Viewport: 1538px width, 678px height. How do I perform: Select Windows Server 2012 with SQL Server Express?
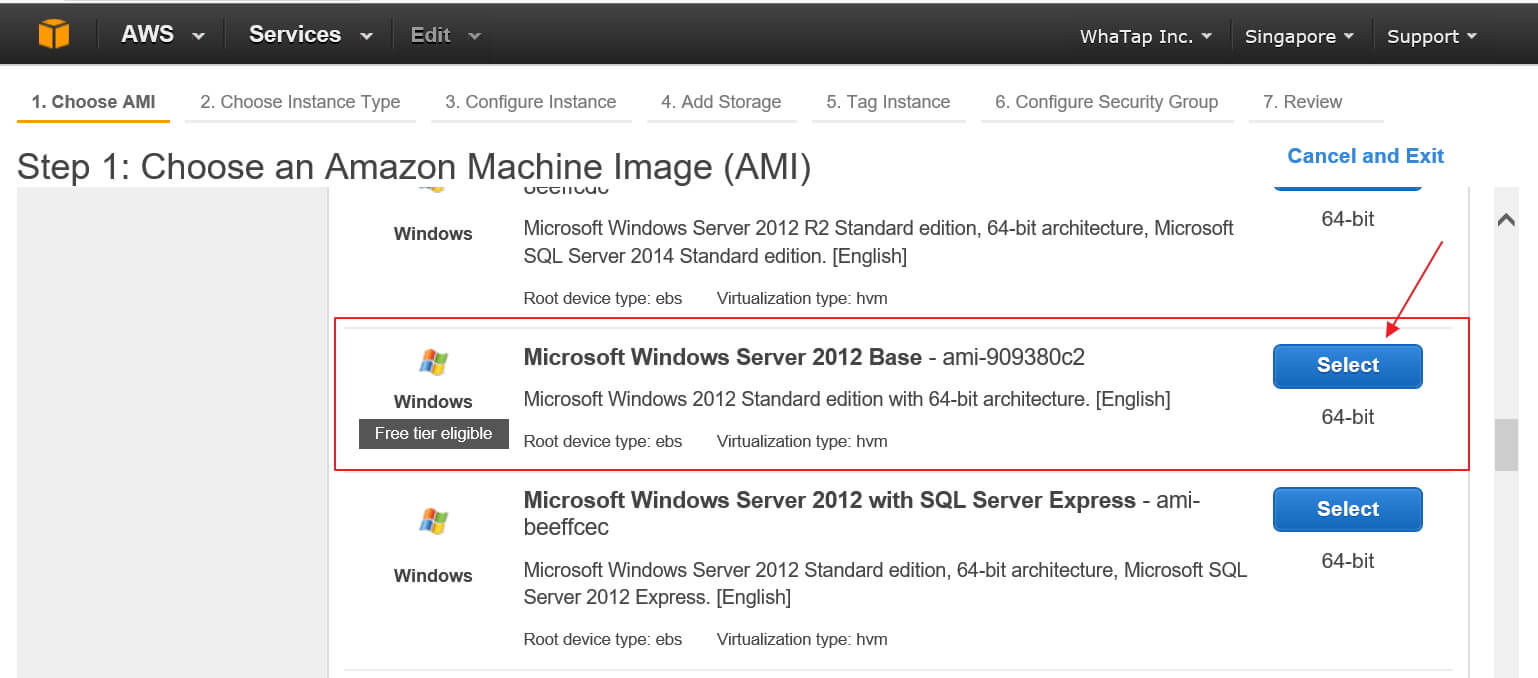tap(1347, 509)
